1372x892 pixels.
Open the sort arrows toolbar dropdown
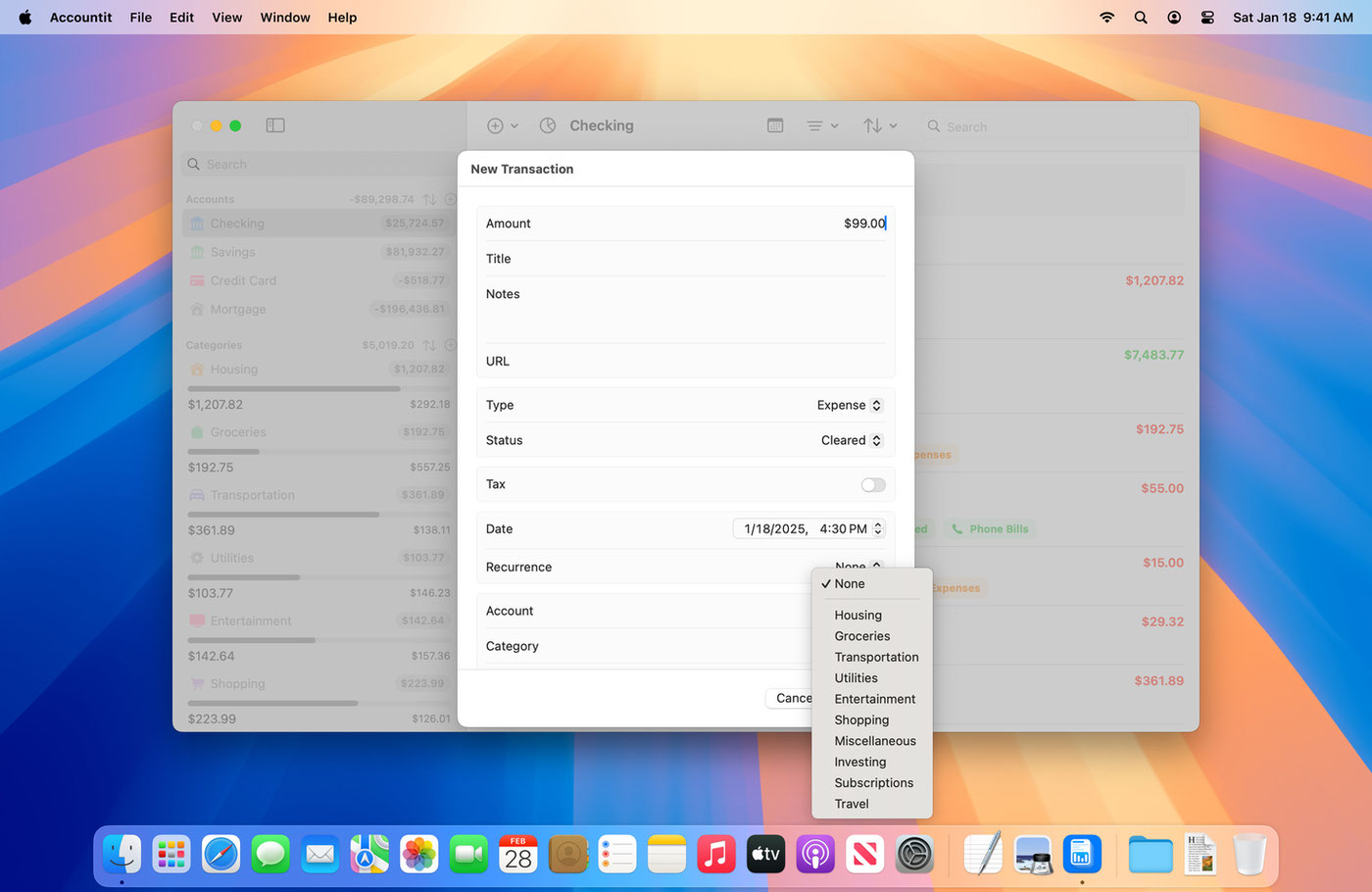coord(880,125)
